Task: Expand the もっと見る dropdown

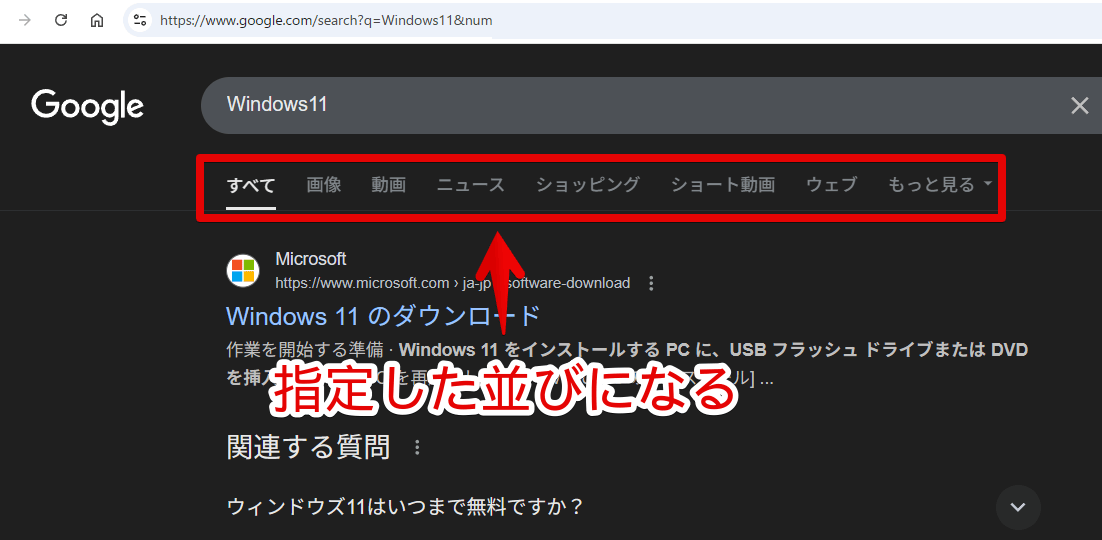Action: click(x=940, y=185)
